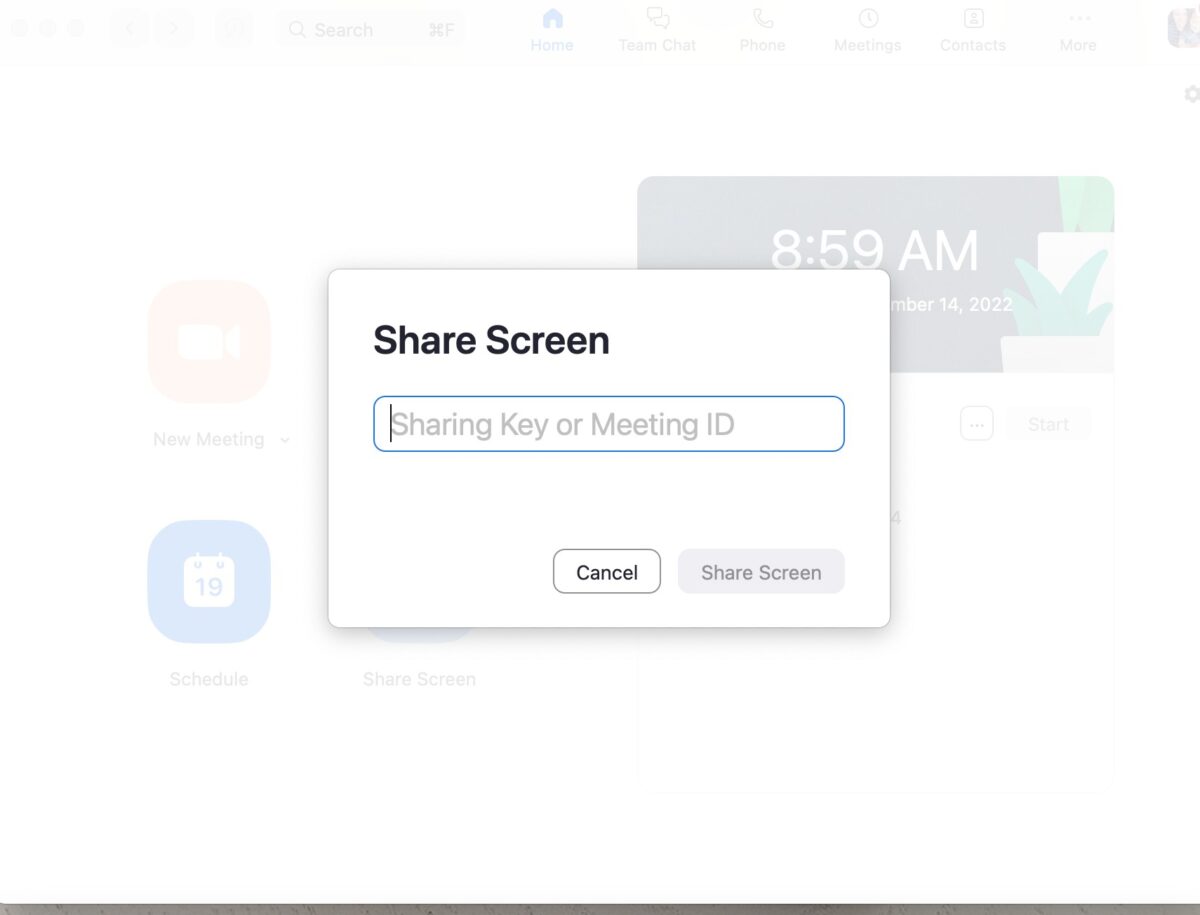The width and height of the screenshot is (1200, 915).
Task: Click the back navigation arrow
Action: coord(129,29)
